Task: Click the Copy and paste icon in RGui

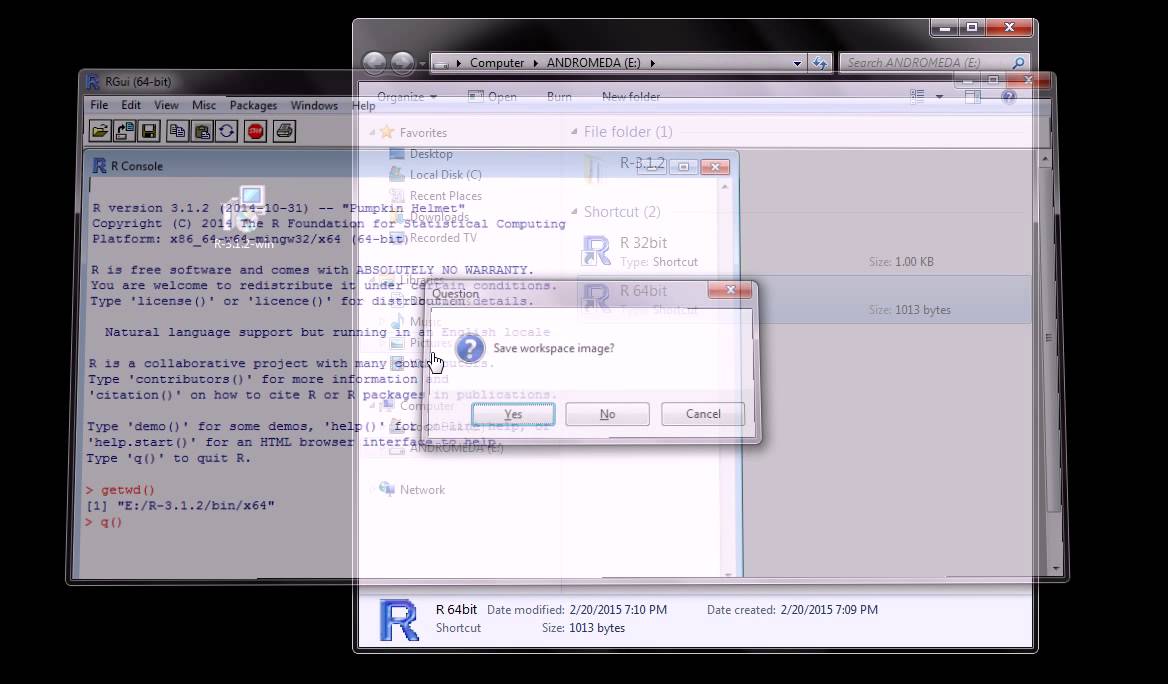Action: click(x=227, y=131)
